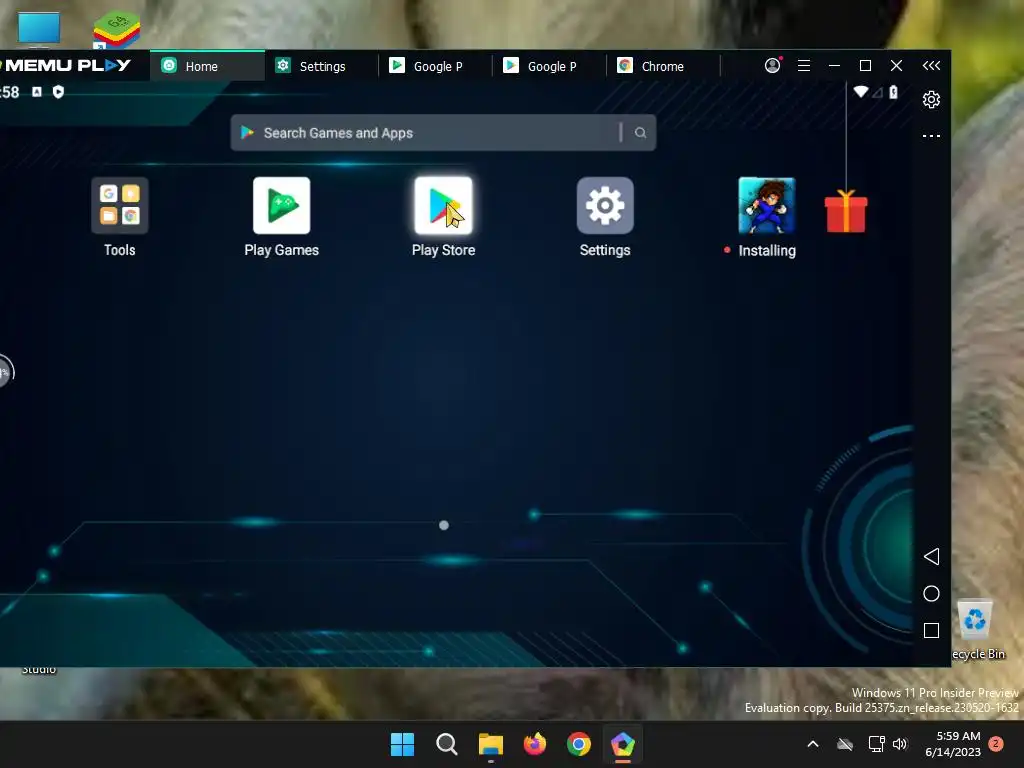1024x768 pixels.
Task: Collapse the sidebar with triple chevron
Action: point(931,65)
